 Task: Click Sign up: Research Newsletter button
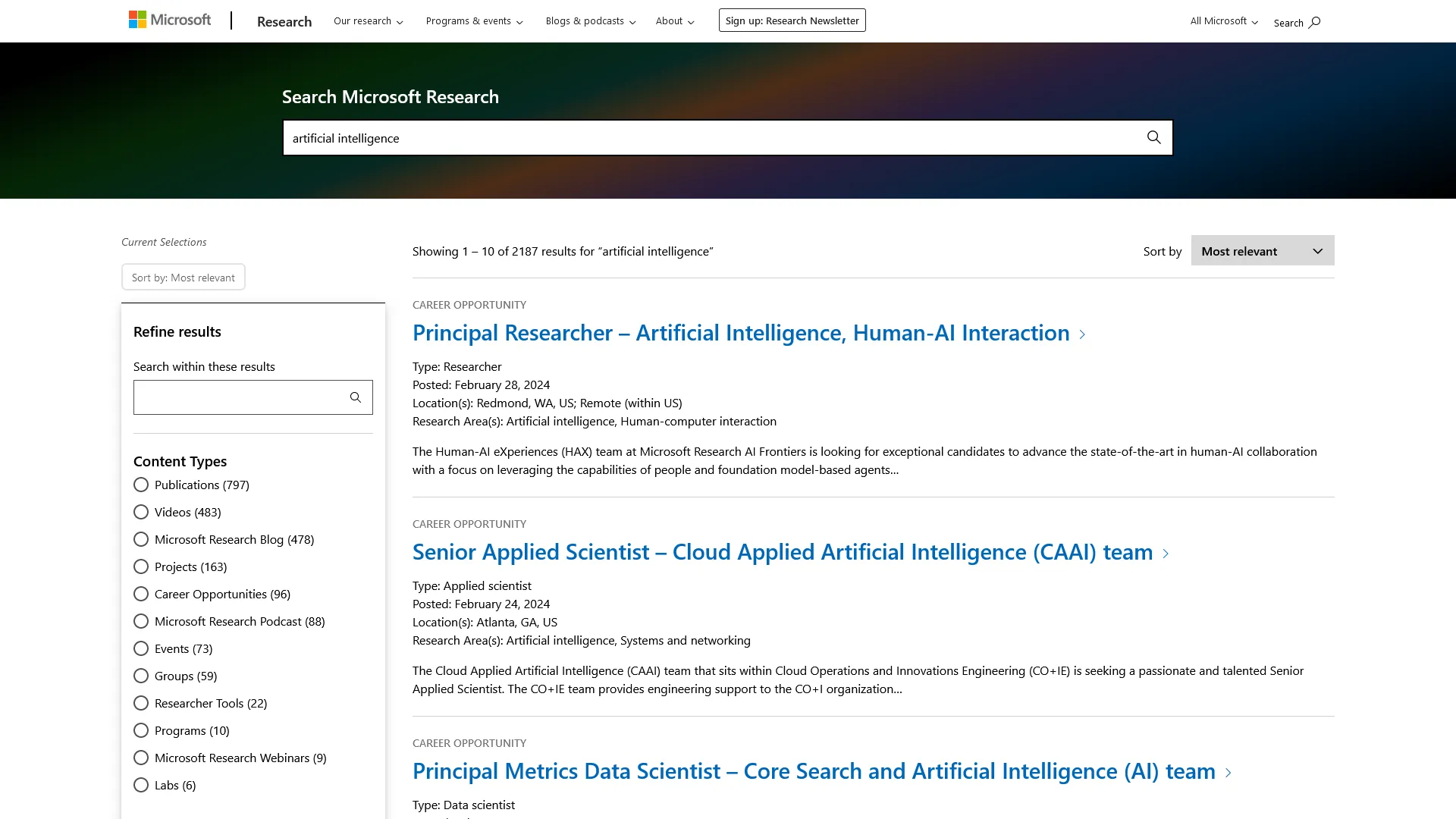point(792,20)
